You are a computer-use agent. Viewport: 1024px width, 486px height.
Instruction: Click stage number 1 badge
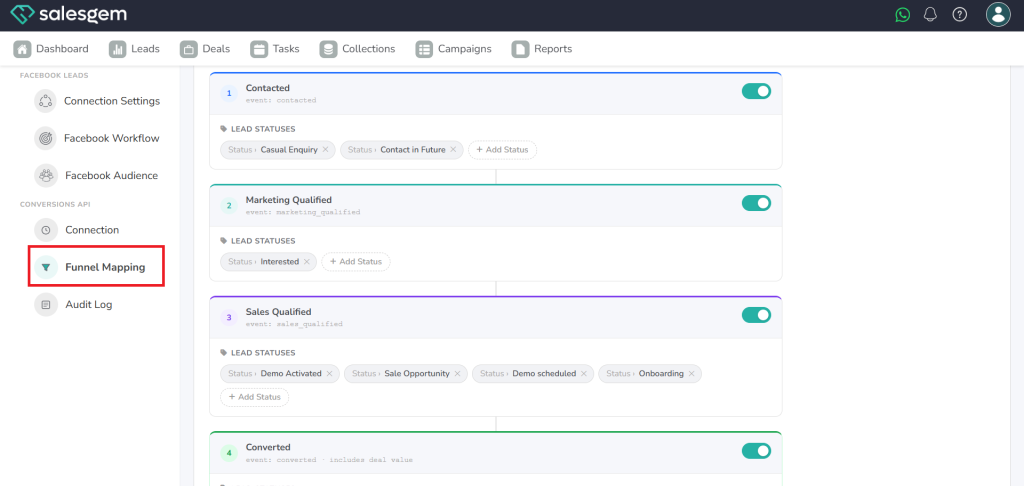pos(229,93)
